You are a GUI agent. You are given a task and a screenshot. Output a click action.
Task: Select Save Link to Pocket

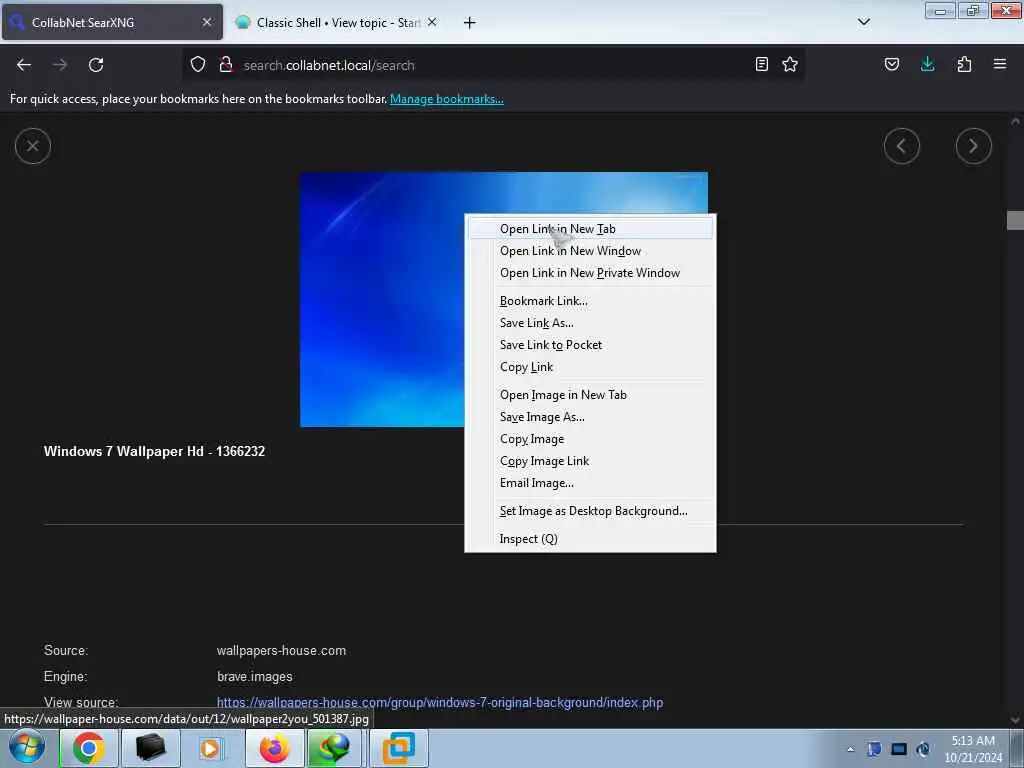[590, 345]
